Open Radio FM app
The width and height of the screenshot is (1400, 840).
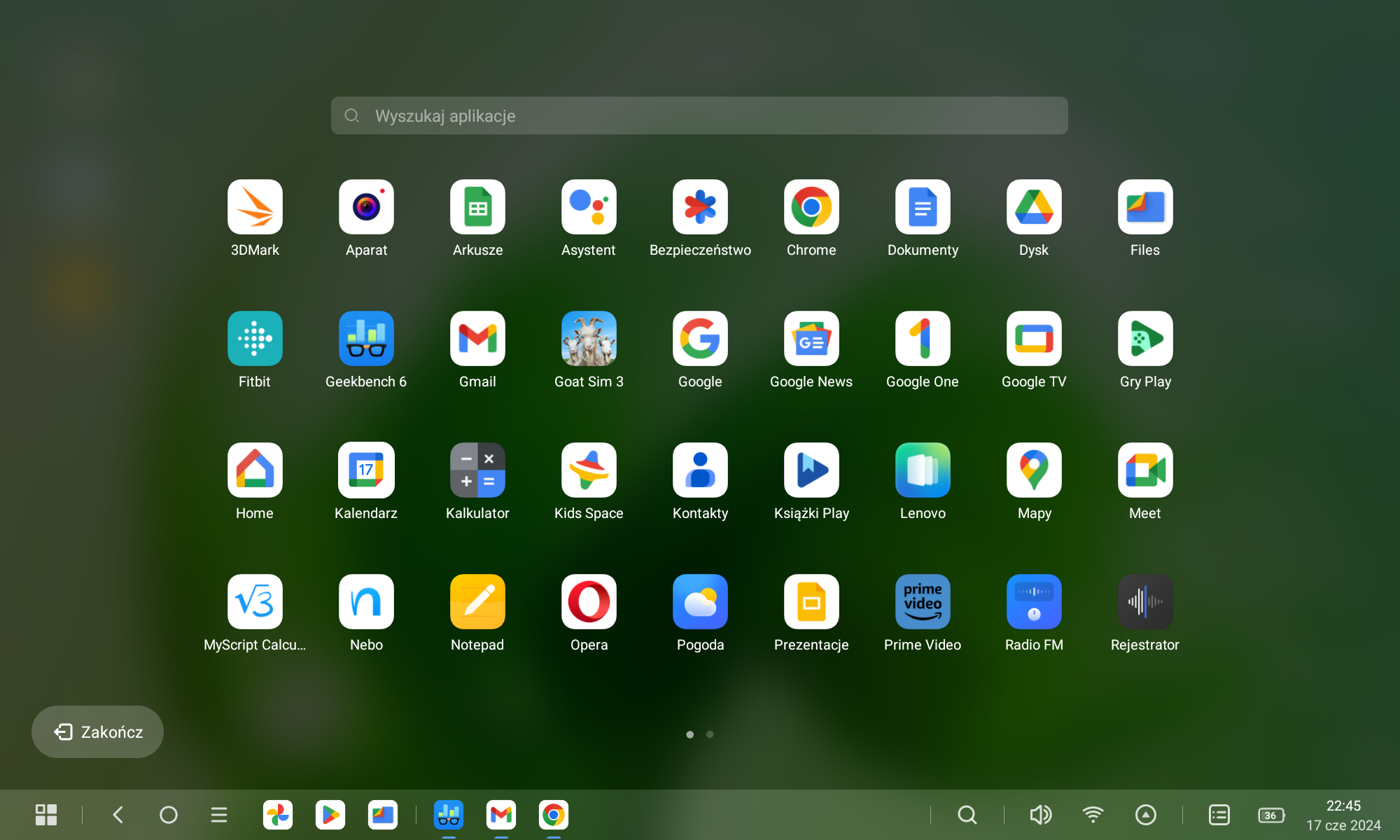1034,602
